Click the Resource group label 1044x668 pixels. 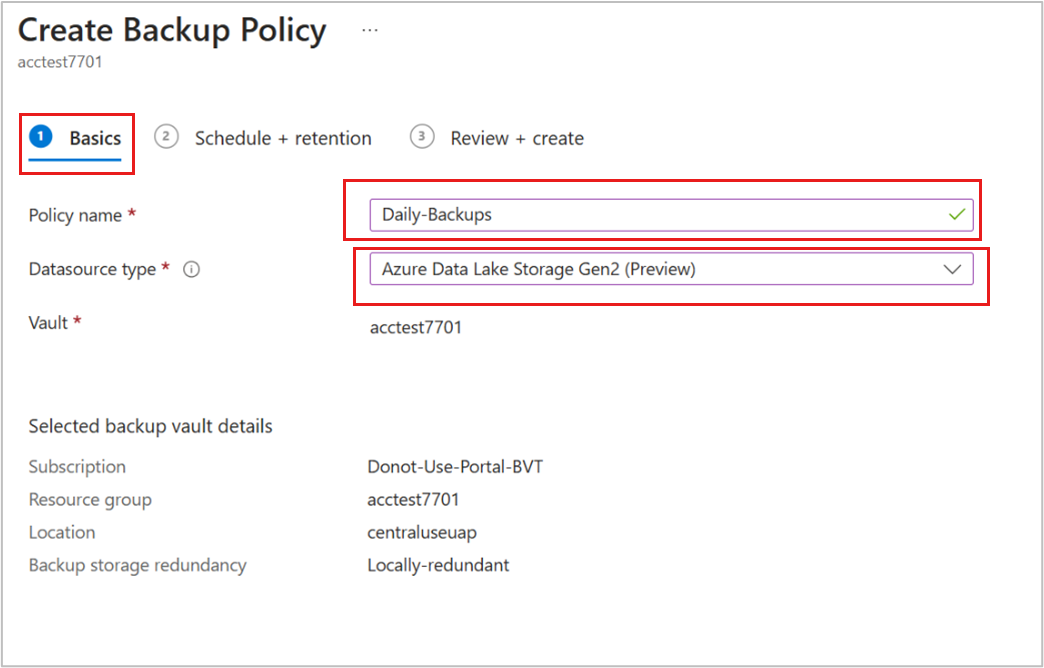pyautogui.click(x=90, y=500)
